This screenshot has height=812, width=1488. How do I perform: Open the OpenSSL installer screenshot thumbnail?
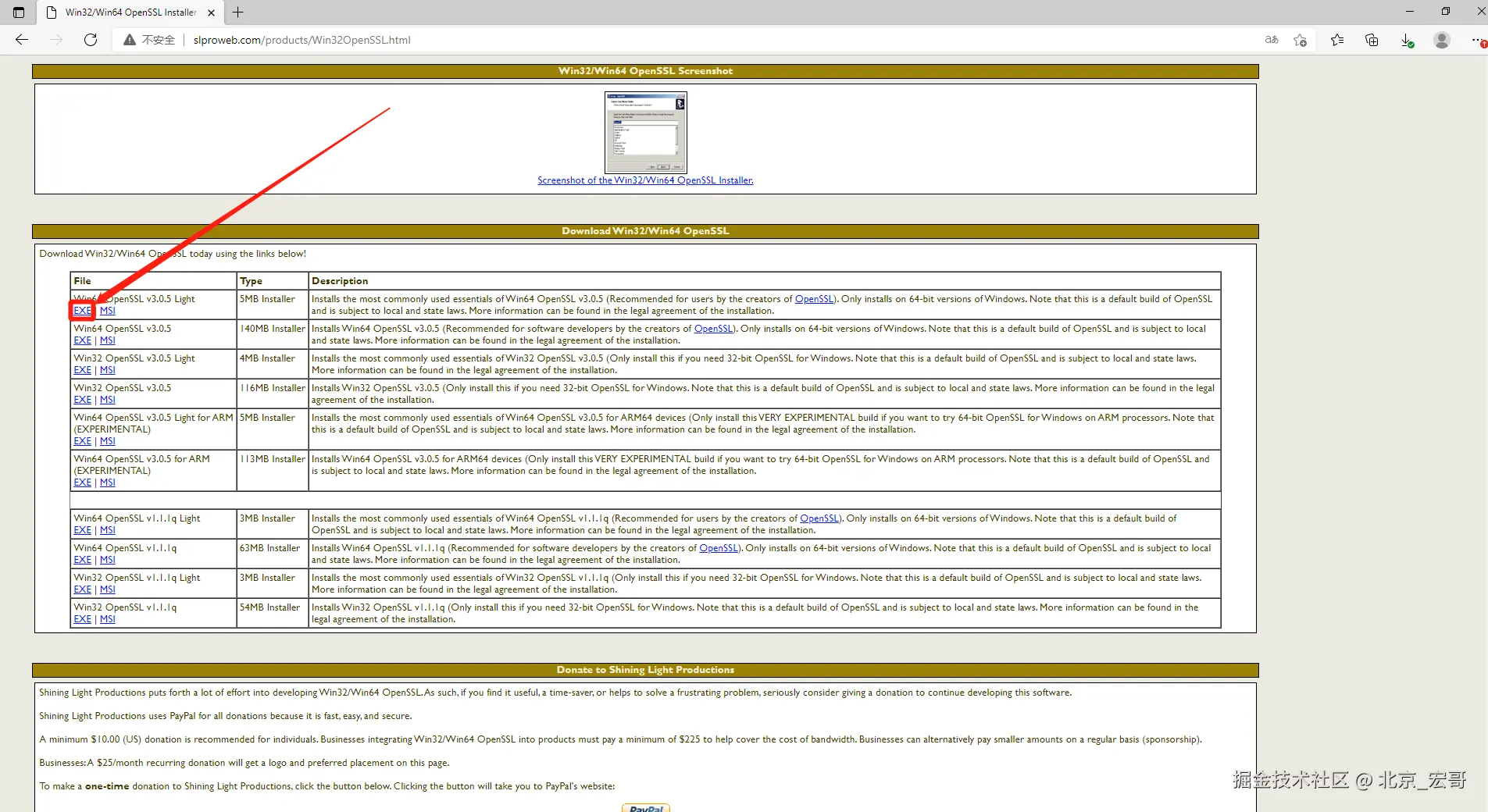coord(645,133)
